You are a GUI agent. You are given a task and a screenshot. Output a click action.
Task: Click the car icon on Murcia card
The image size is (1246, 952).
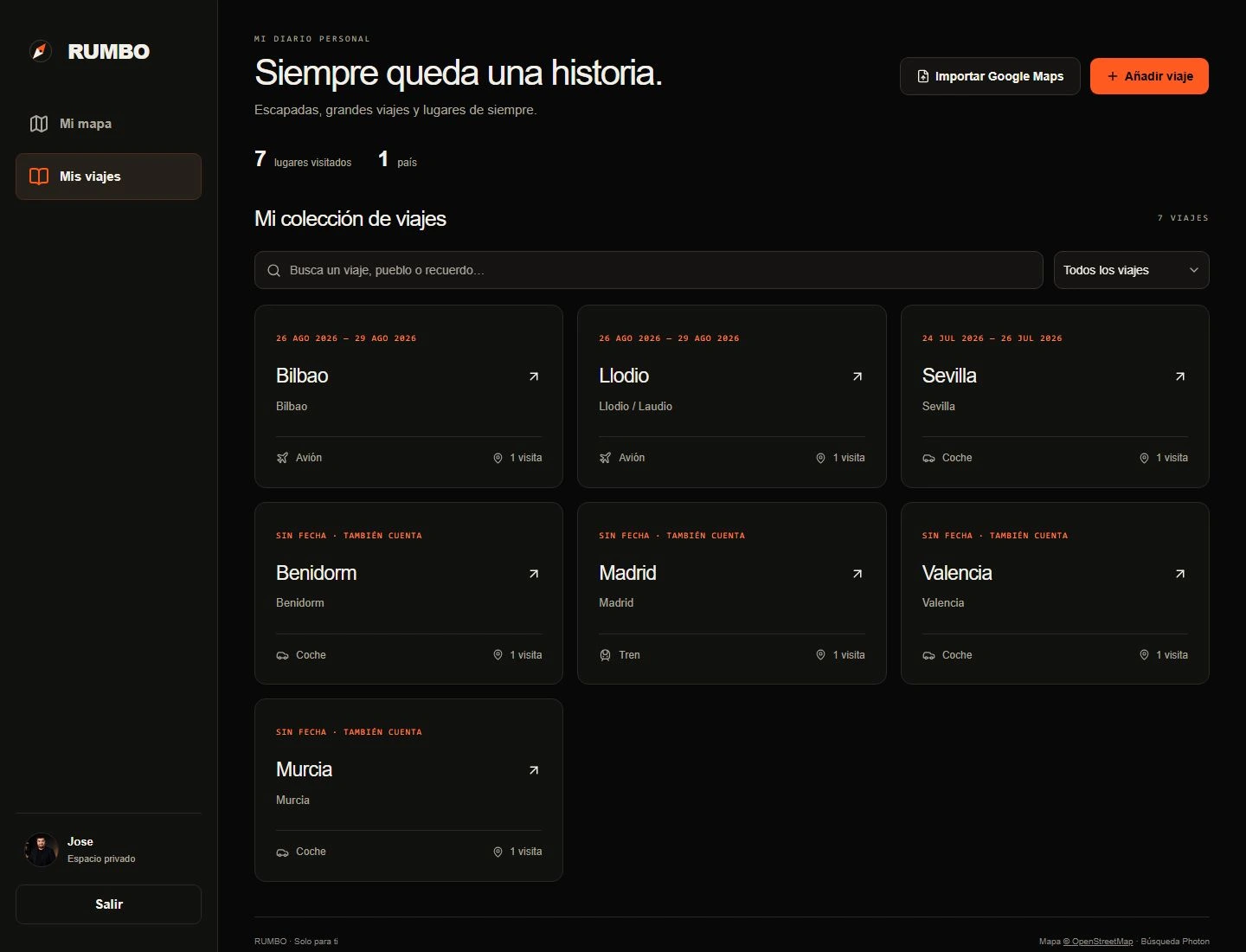[x=282, y=852]
